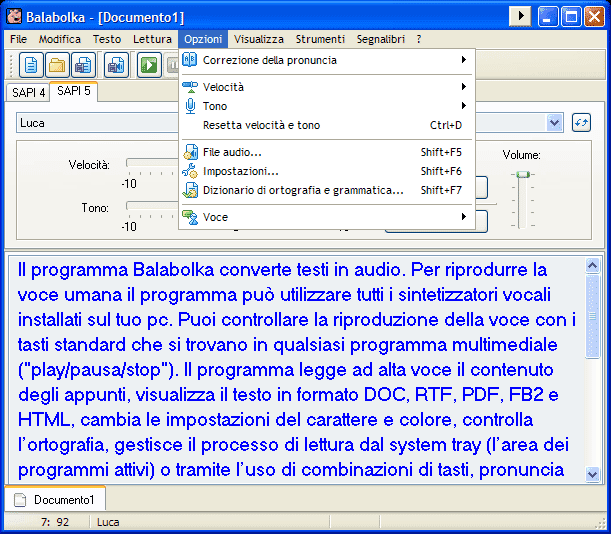
Task: Expand Correzione della pronuncia submenu arrow
Action: (x=463, y=60)
